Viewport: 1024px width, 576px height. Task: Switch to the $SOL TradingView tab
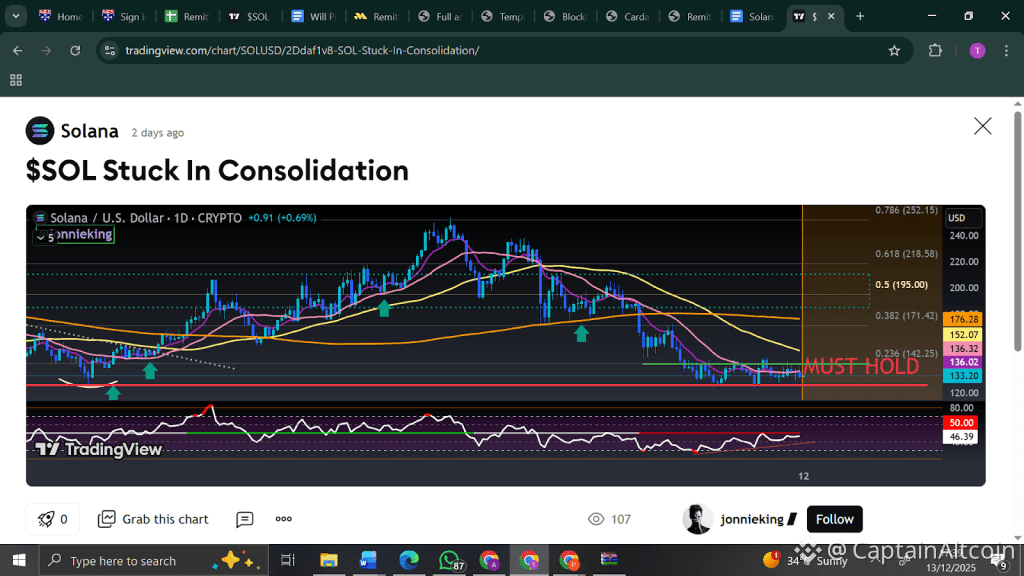coord(250,16)
